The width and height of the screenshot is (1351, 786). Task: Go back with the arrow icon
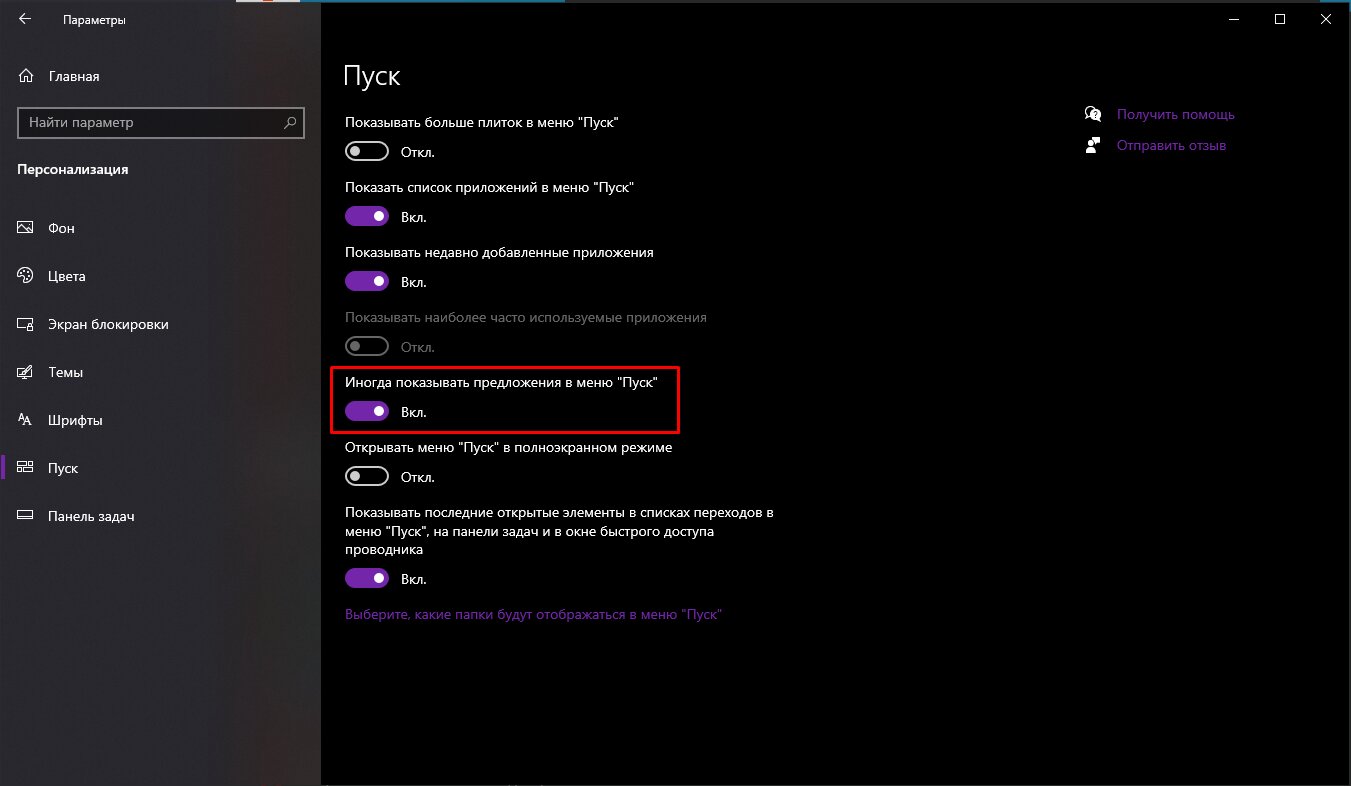tap(25, 19)
